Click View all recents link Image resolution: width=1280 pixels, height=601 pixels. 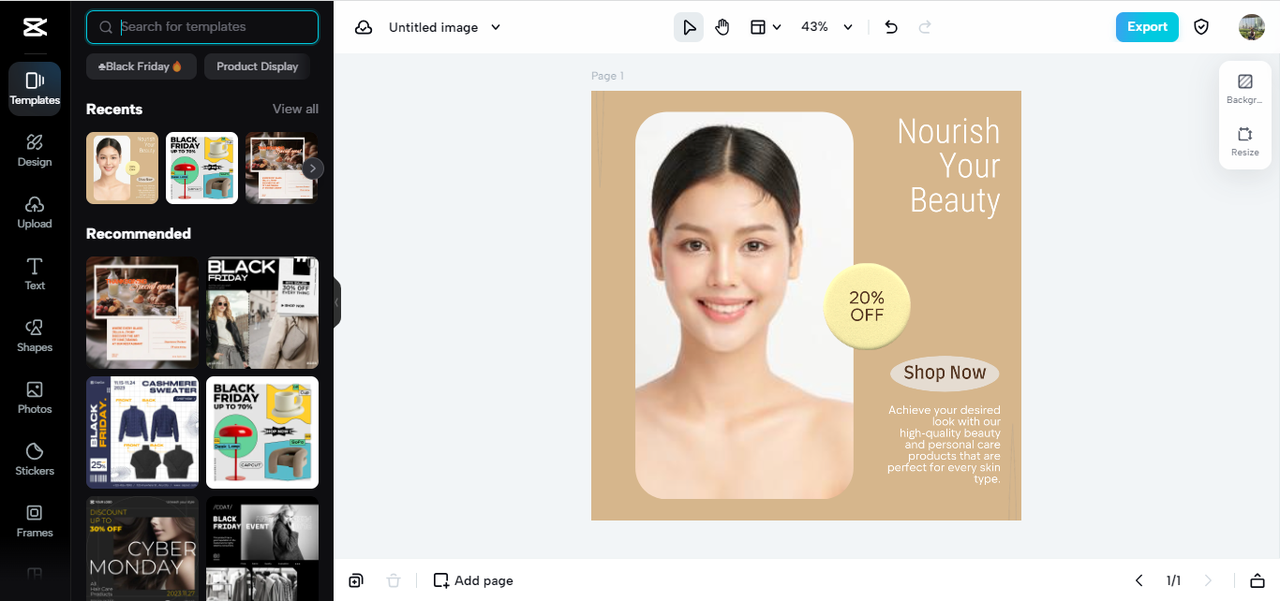(x=296, y=109)
